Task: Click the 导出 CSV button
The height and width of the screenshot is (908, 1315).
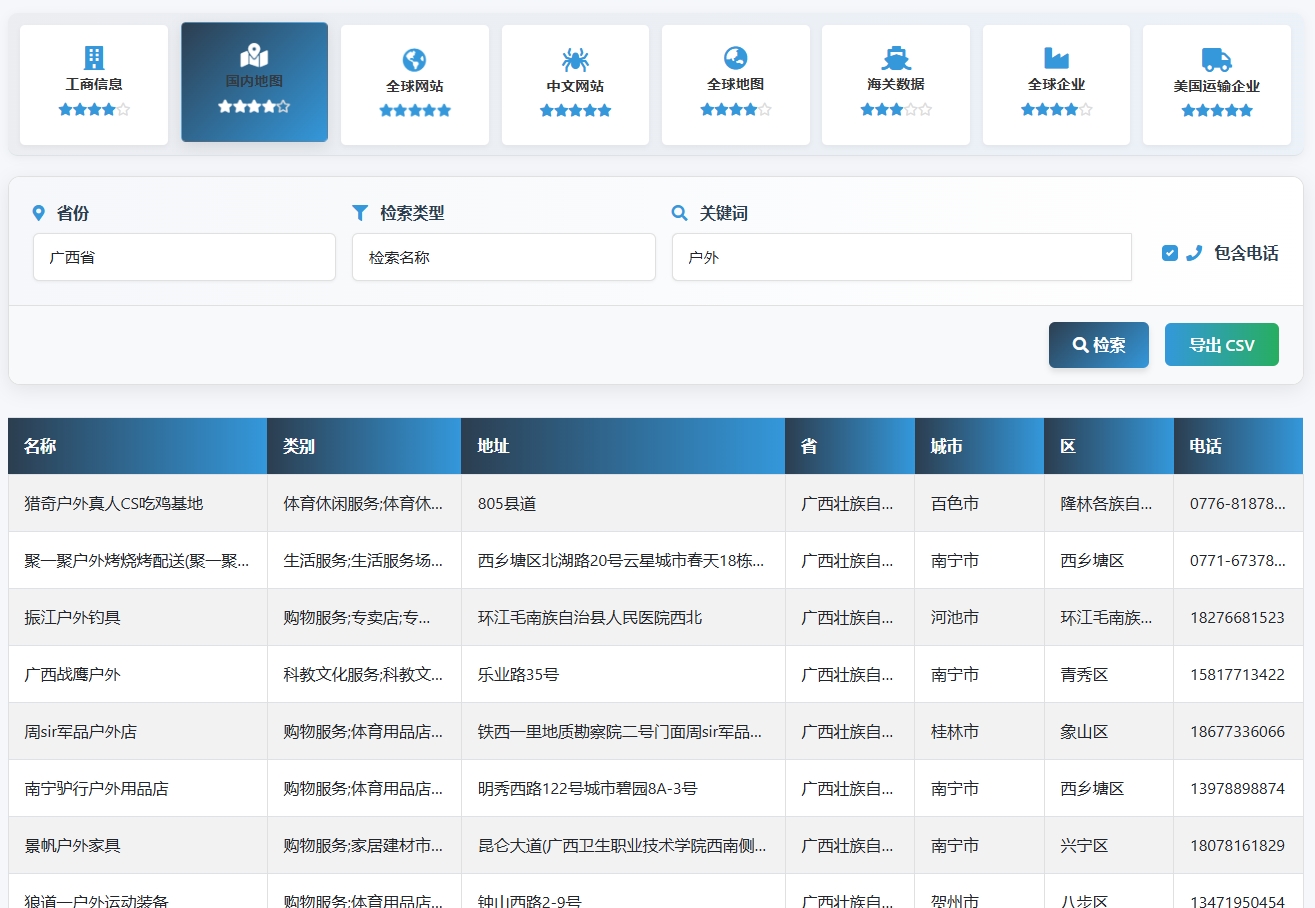Action: coord(1222,345)
